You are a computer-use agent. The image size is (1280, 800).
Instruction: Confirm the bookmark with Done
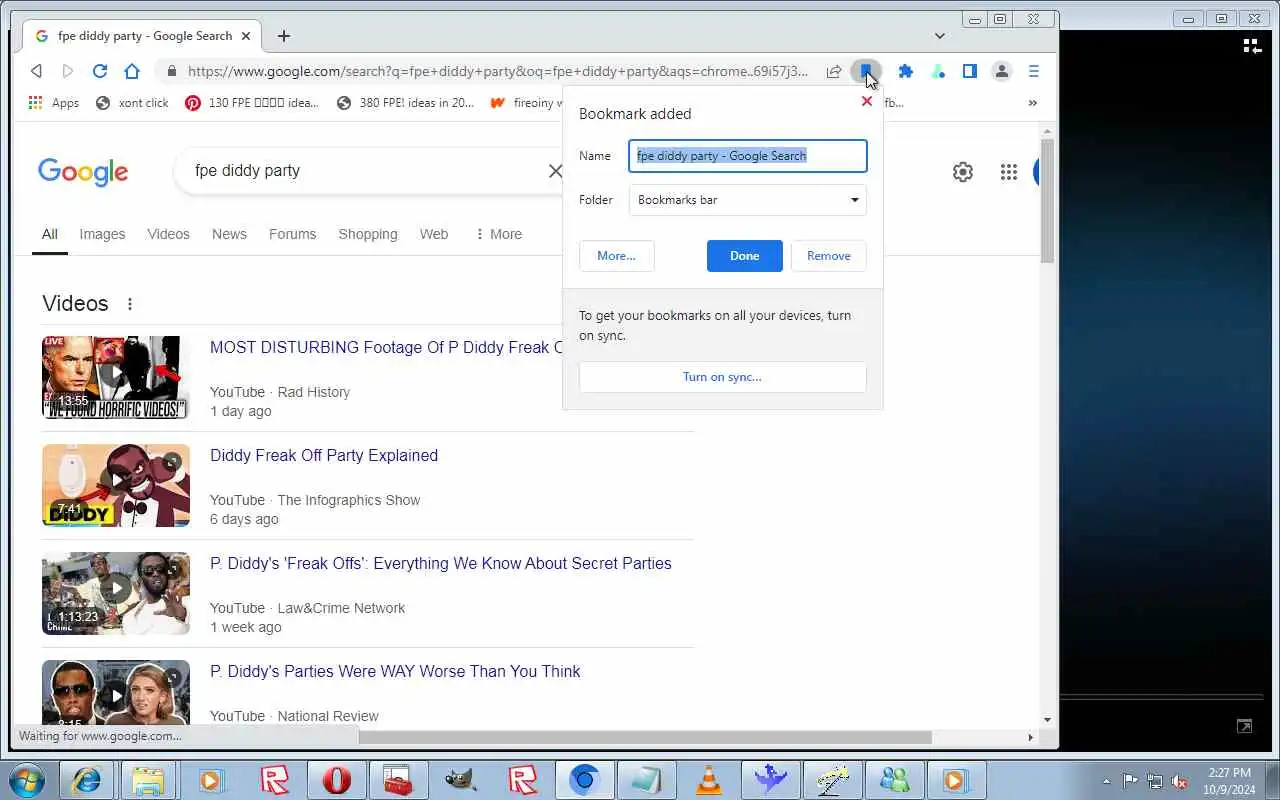745,256
